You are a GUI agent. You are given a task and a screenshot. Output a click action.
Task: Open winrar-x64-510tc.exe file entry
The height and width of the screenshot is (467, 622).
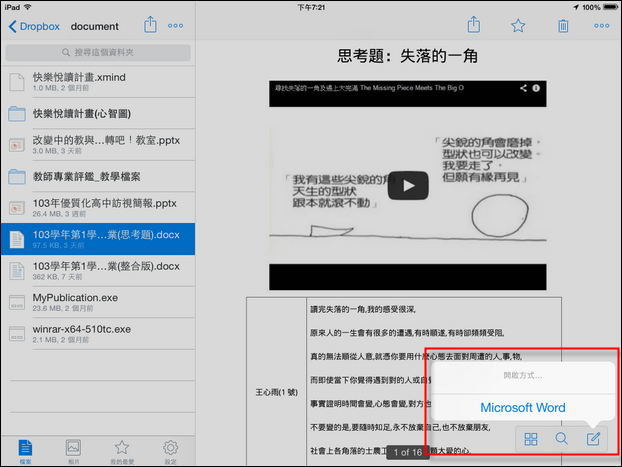click(x=98, y=334)
